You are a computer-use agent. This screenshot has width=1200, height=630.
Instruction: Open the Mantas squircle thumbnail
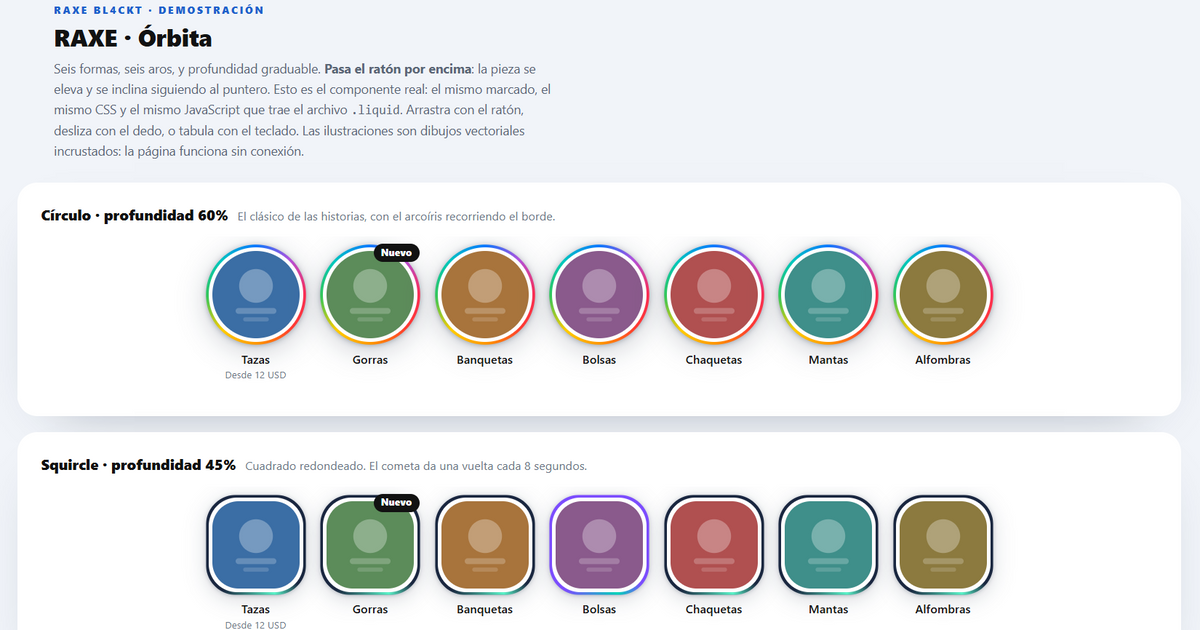828,544
